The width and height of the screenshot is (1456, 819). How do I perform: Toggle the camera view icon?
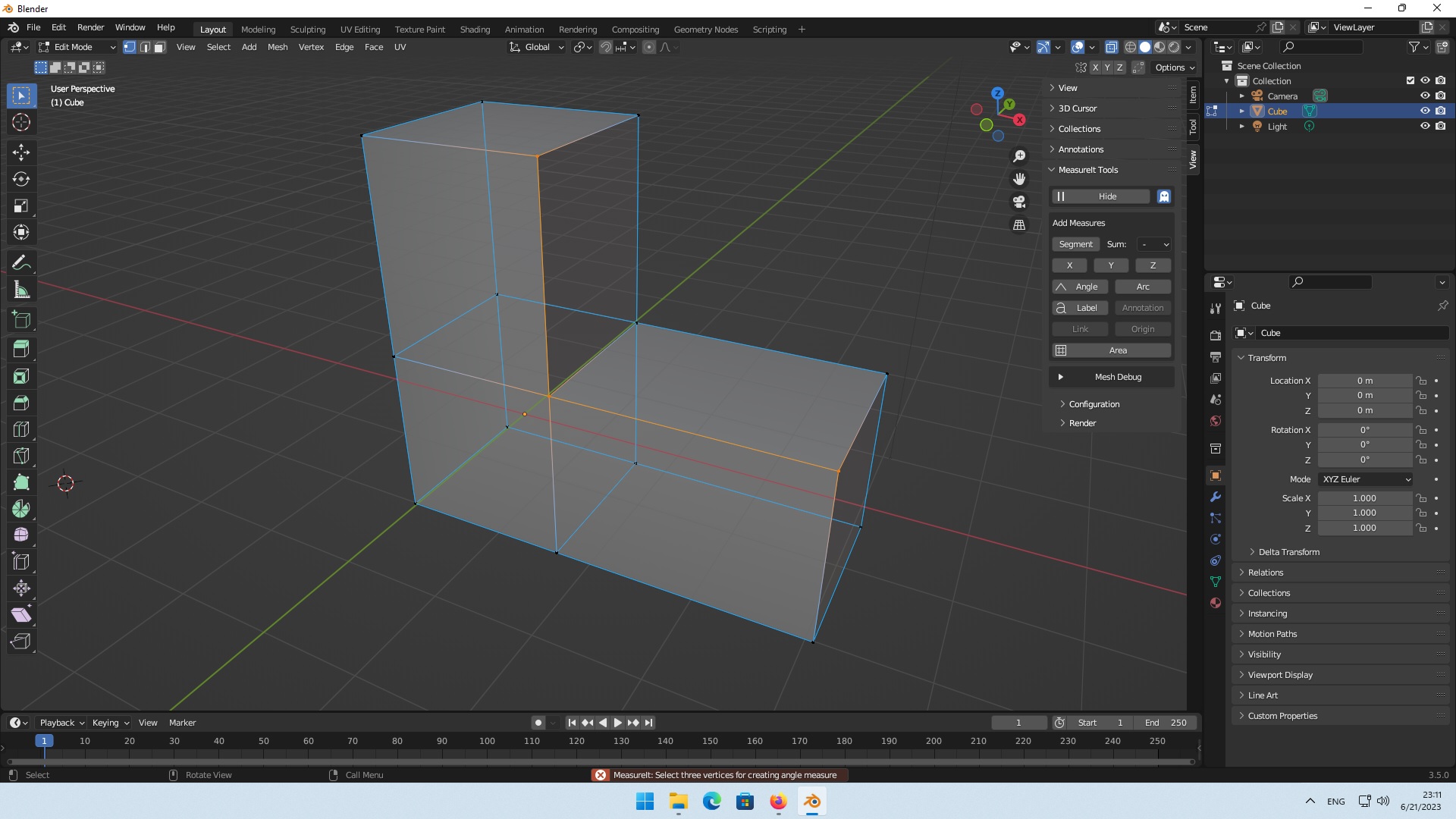point(1019,202)
